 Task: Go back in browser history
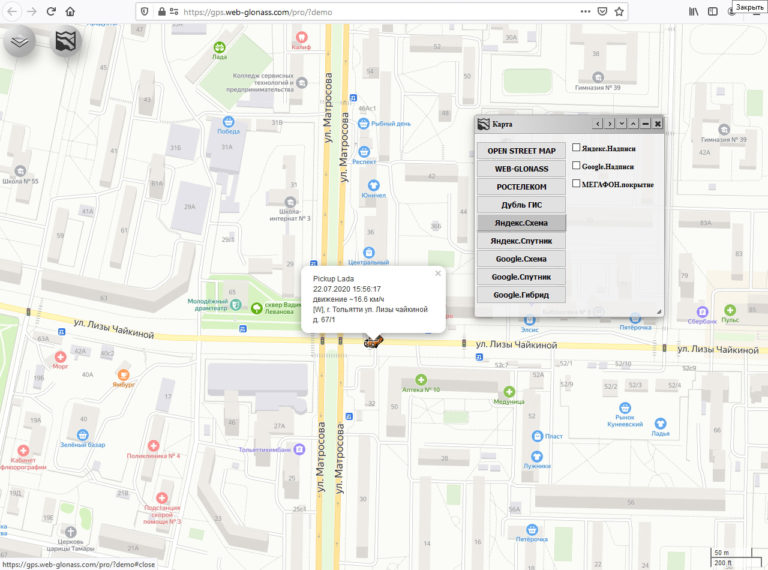pos(12,11)
